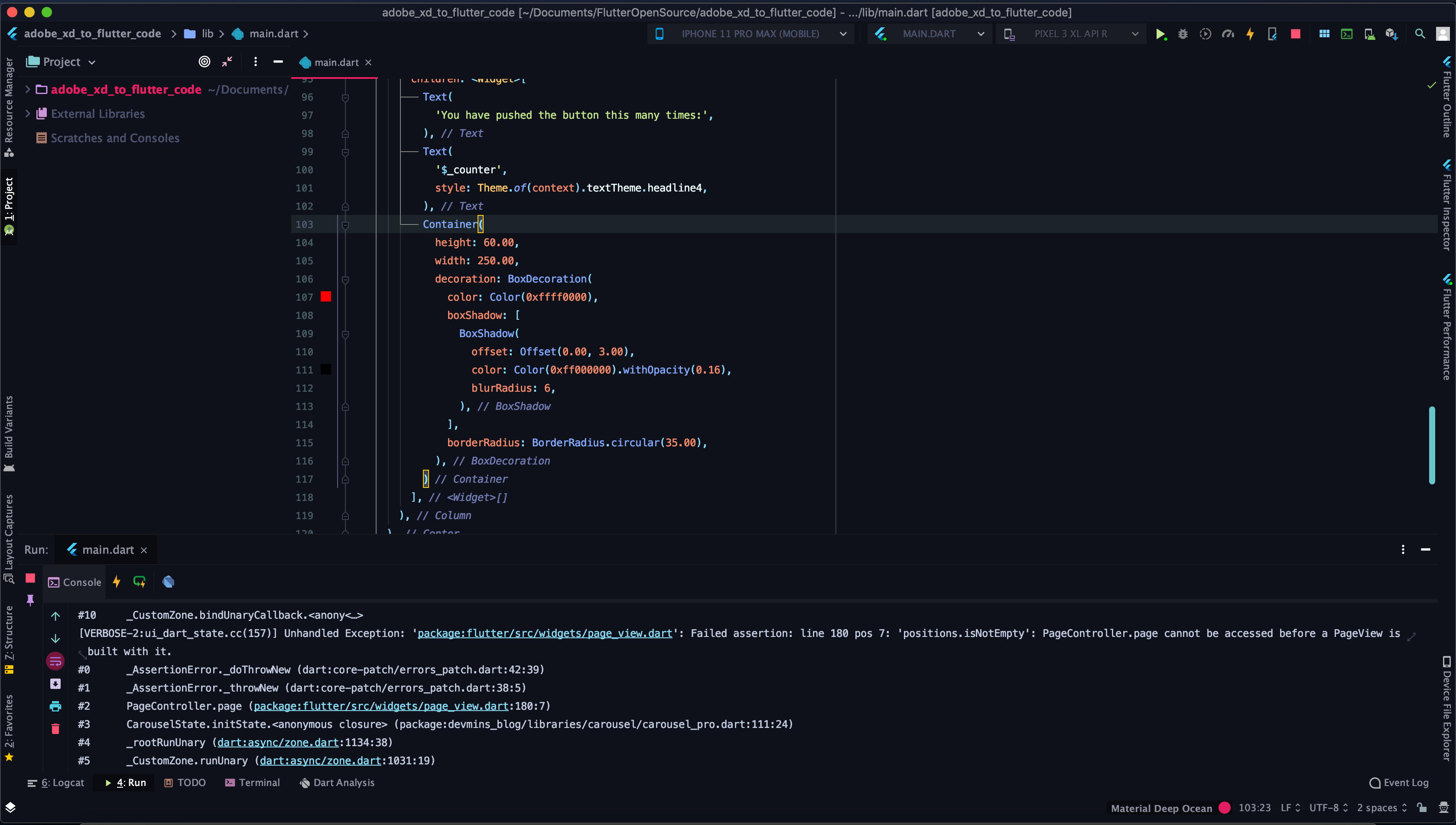This screenshot has width=1456, height=825.
Task: Print console output with printer icon
Action: tap(55, 706)
